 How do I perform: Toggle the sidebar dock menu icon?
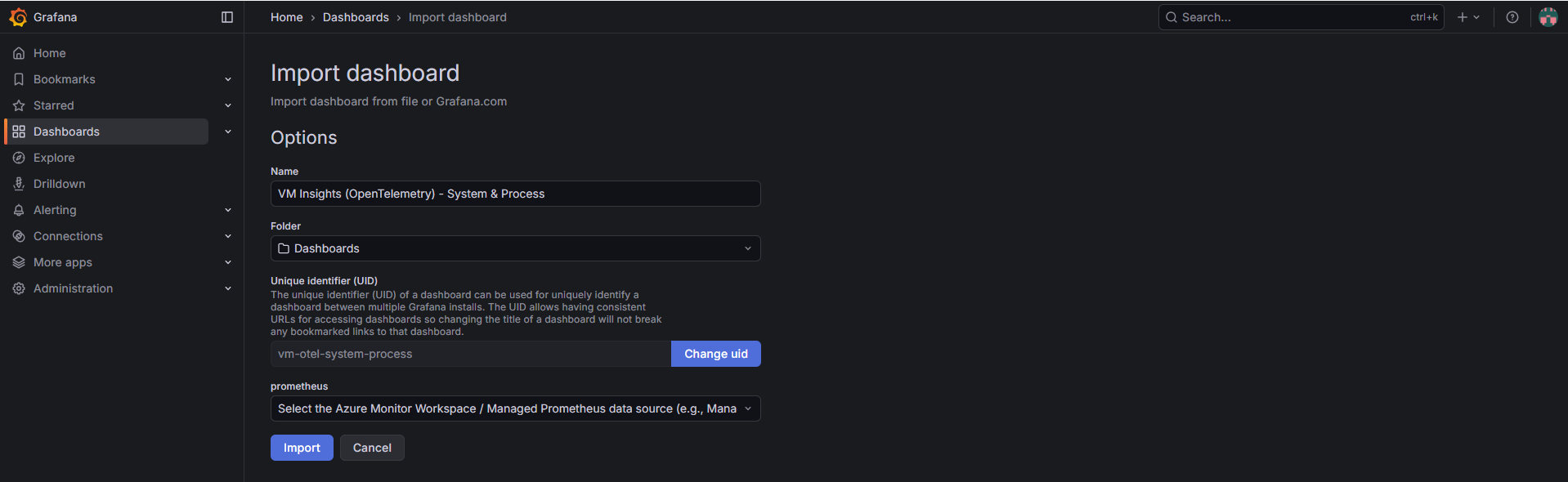227,17
